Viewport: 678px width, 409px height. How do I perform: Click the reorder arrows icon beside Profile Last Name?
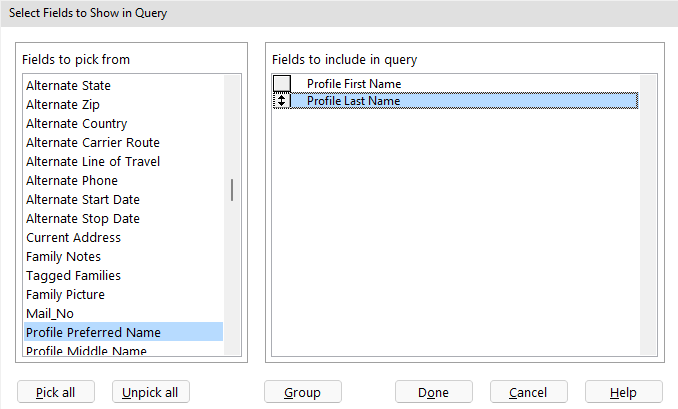coord(282,101)
